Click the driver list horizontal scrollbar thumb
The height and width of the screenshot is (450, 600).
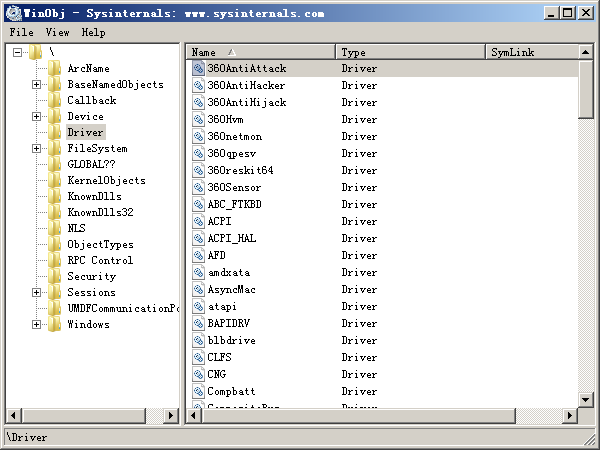(358, 415)
